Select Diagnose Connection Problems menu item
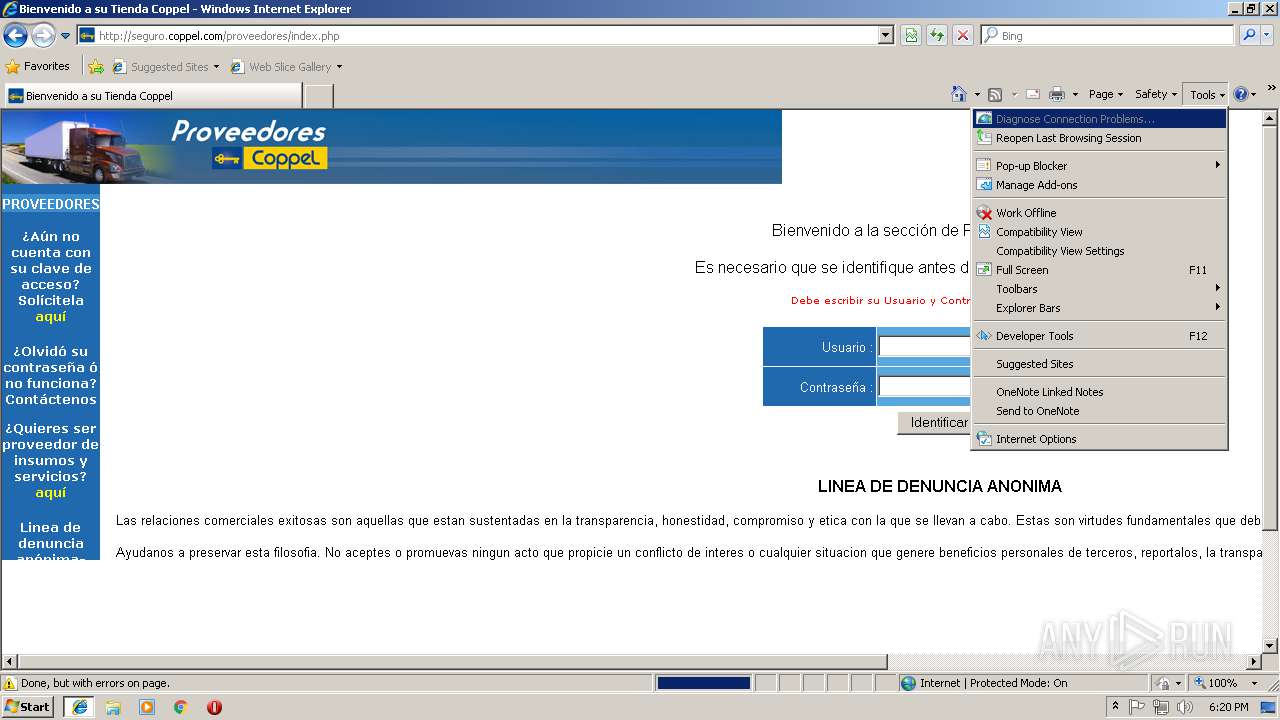The image size is (1280, 720). click(x=1099, y=119)
